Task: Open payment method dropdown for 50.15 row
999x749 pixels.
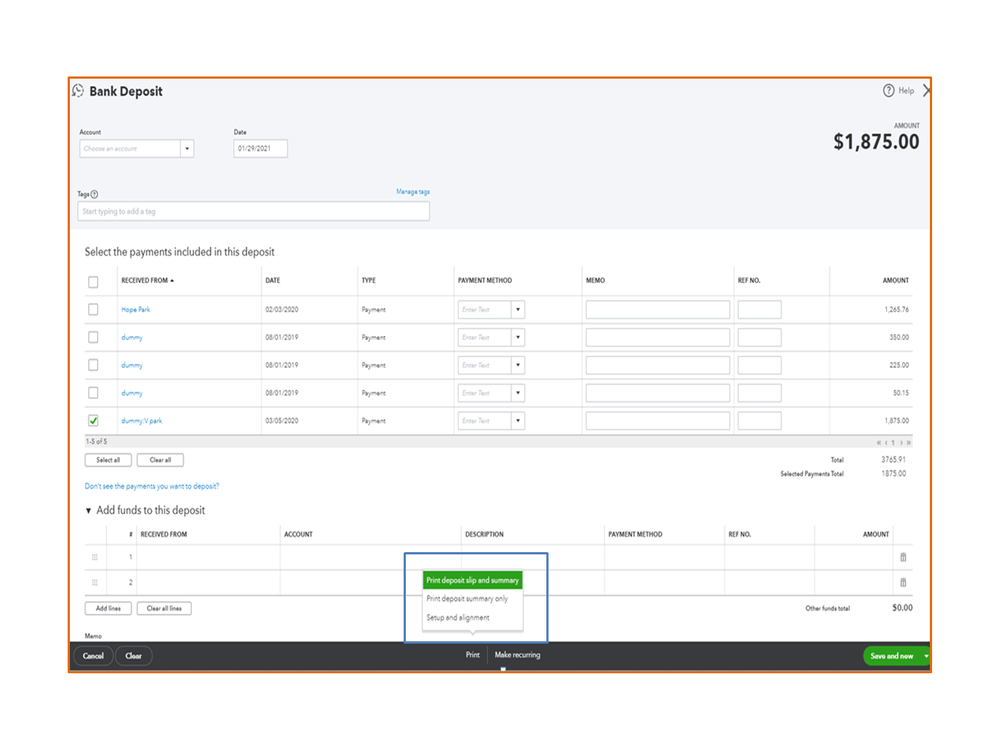Action: pyautogui.click(x=518, y=393)
